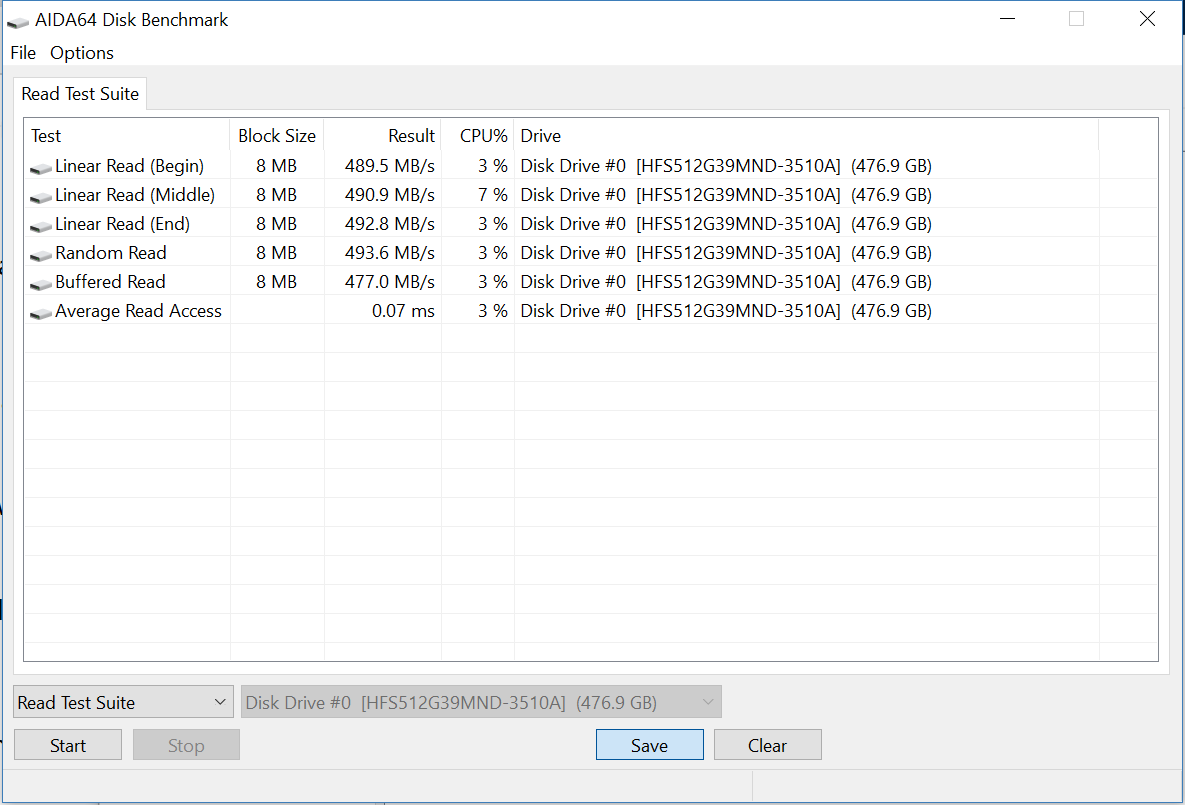This screenshot has height=805, width=1185.
Task: Click the Linear Read (End) disk icon
Action: (x=41, y=225)
